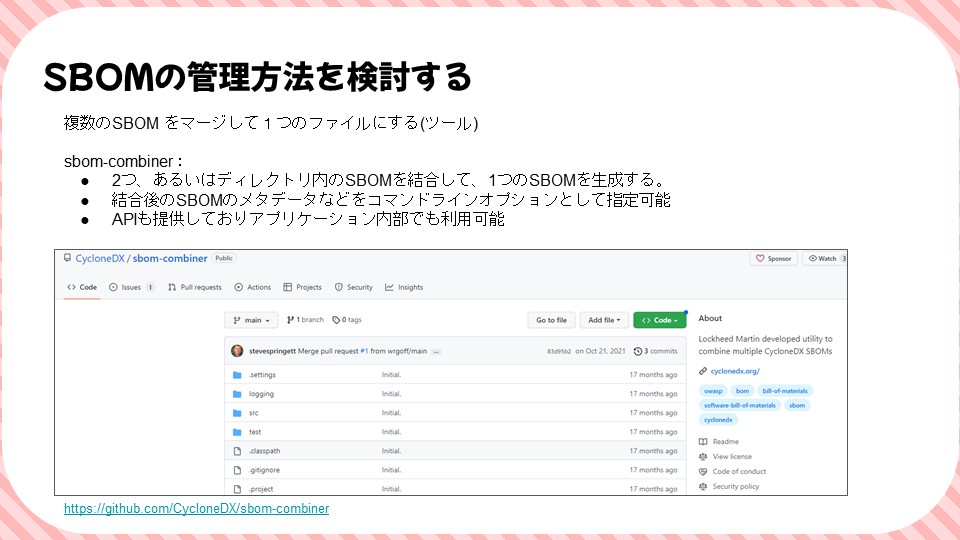
Task: Select the Code tab
Action: tap(82, 287)
